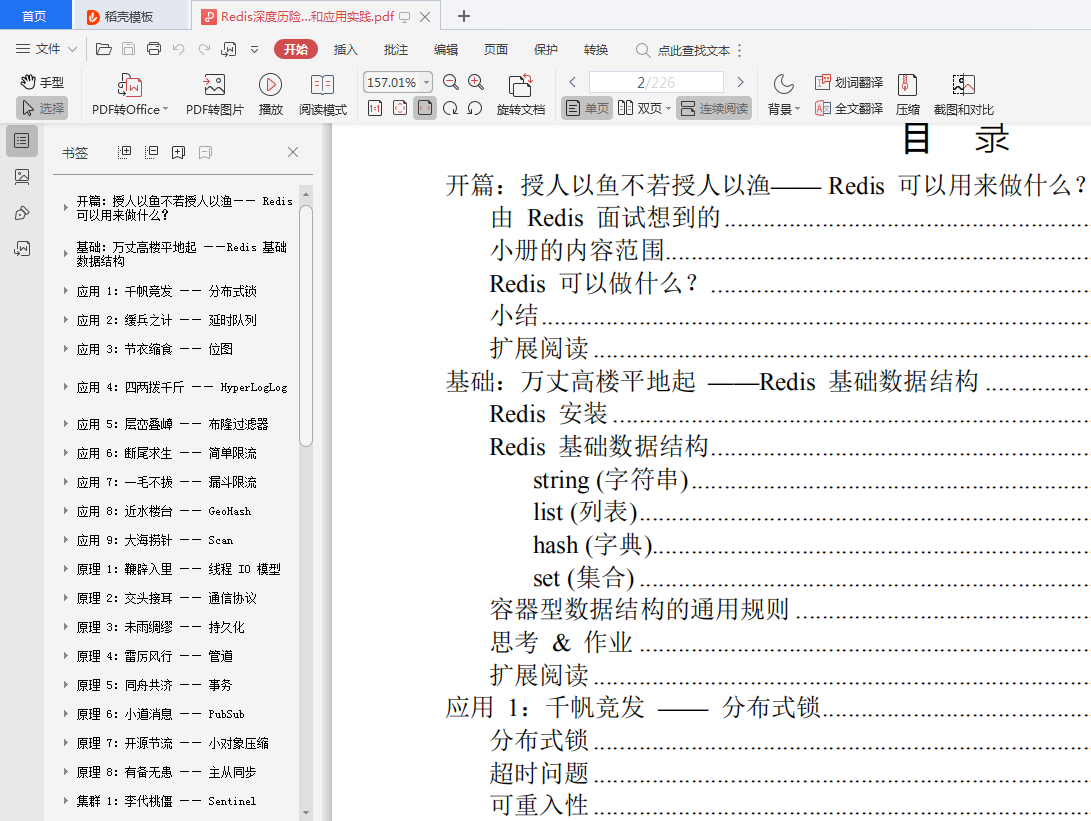The image size is (1091, 821).
Task: Set actual size 1:1 view
Action: point(375,109)
